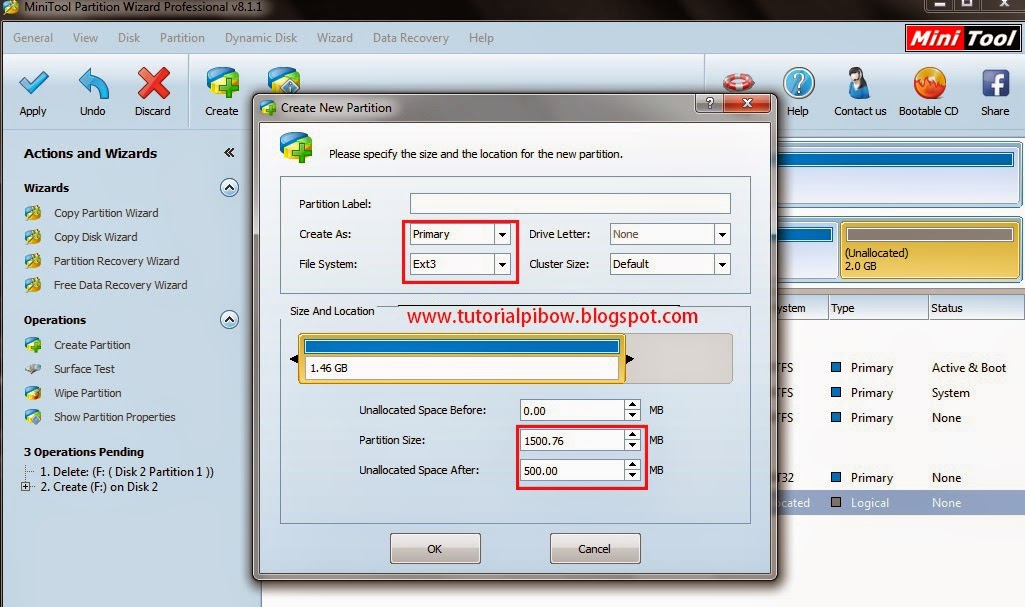This screenshot has width=1025, height=607.
Task: Open the View menu
Action: pyautogui.click(x=85, y=38)
